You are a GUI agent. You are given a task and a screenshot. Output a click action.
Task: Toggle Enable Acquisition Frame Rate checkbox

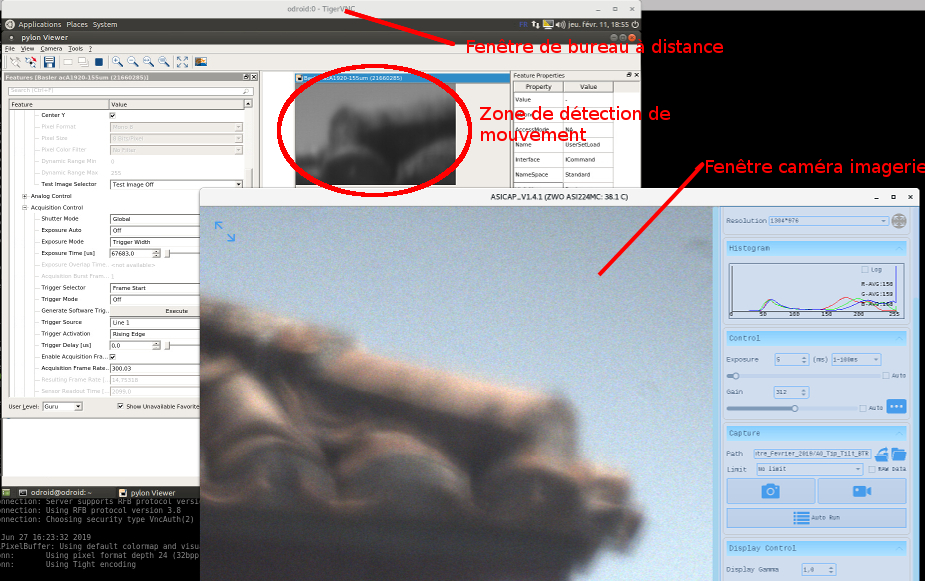113,357
